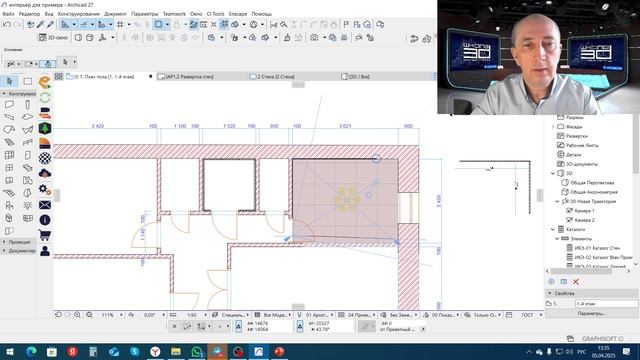This screenshot has height=360, width=640.
Task: Open the Конструирование menu
Action: click(79, 14)
